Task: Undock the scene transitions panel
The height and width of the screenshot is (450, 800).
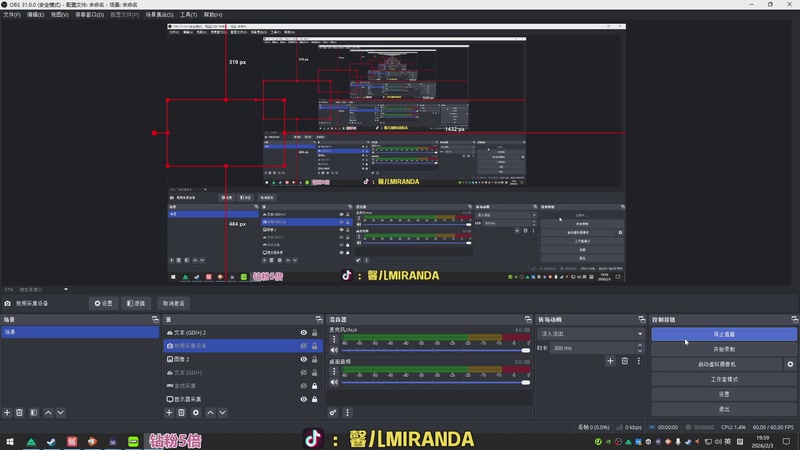Action: click(x=641, y=319)
